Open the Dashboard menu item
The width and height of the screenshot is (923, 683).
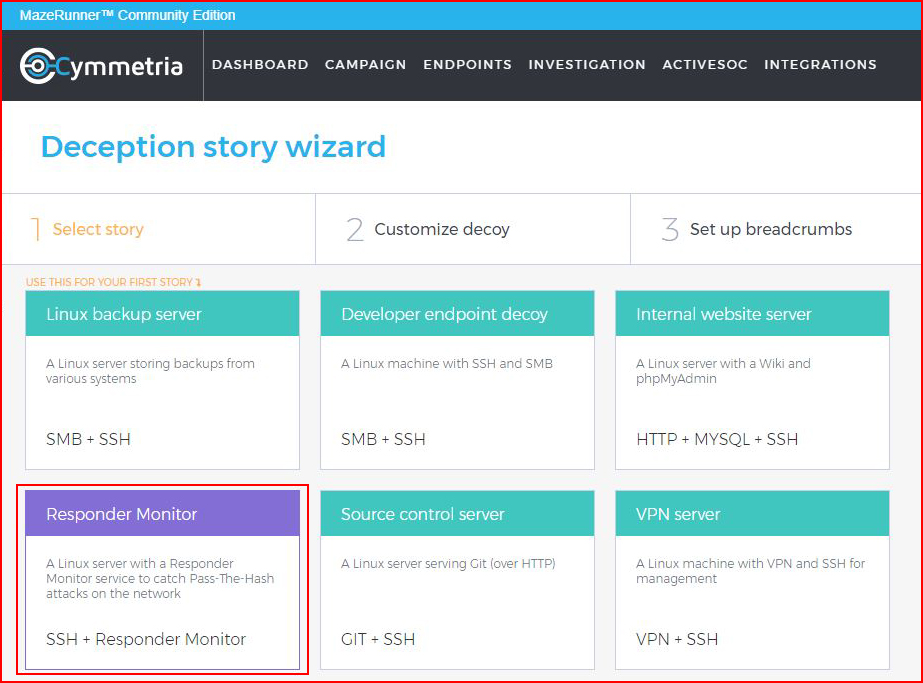pyautogui.click(x=260, y=65)
